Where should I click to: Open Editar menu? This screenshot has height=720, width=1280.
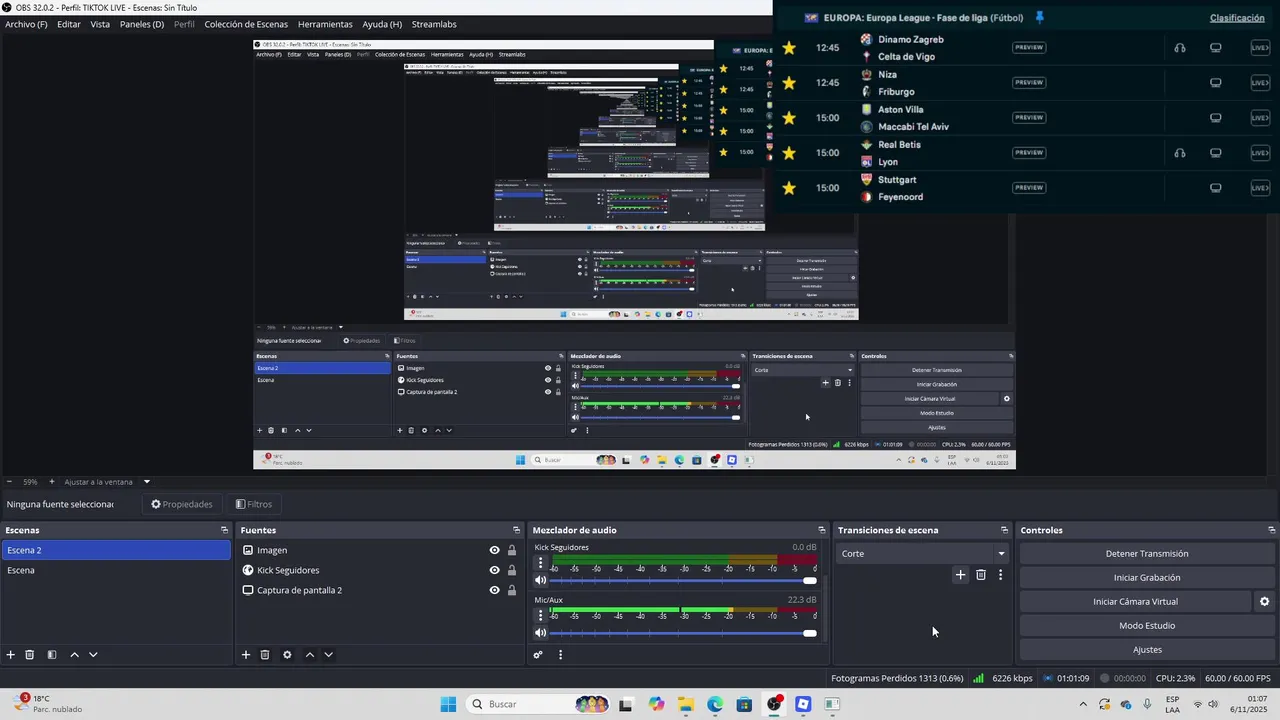click(x=69, y=24)
